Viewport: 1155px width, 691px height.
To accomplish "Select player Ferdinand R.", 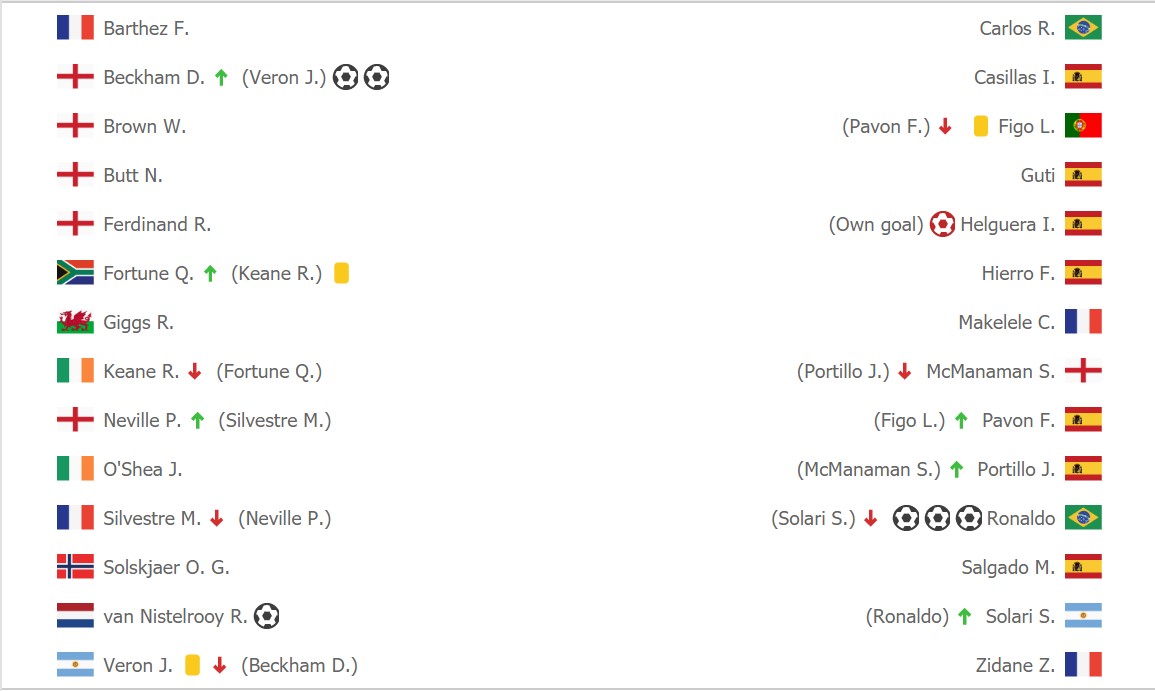I will [x=158, y=224].
